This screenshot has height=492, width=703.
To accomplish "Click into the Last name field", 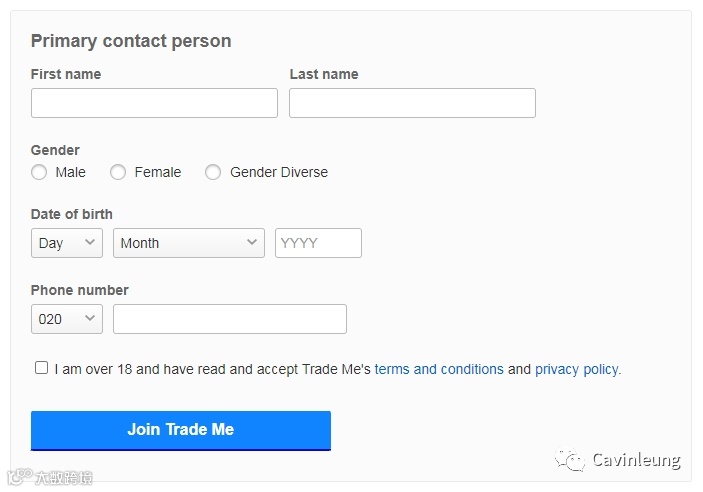I will [x=412, y=103].
